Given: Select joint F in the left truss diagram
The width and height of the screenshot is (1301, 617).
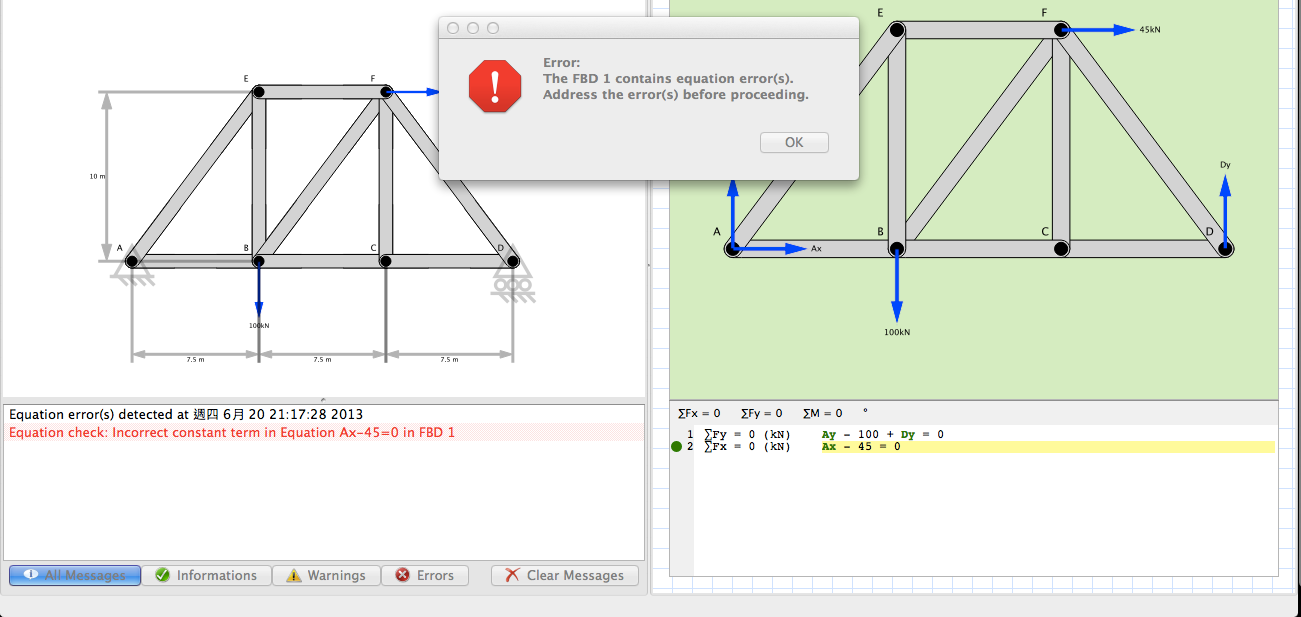Looking at the screenshot, I should coord(386,93).
